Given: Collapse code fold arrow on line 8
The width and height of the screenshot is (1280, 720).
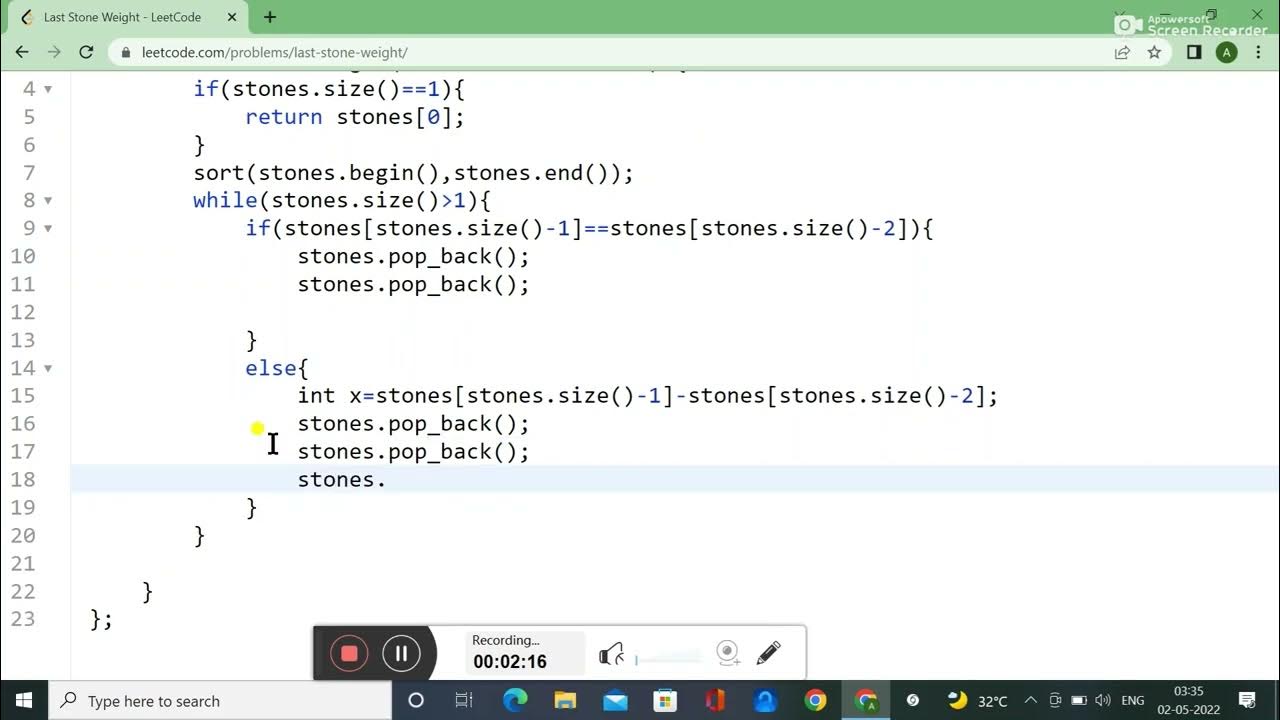Looking at the screenshot, I should (48, 201).
